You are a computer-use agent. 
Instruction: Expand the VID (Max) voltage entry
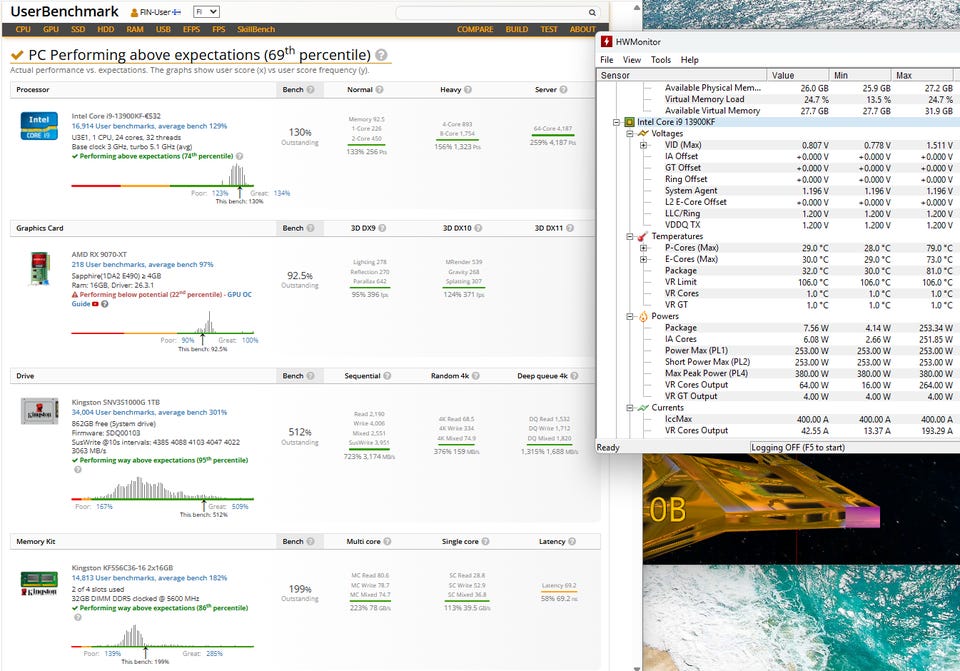pyautogui.click(x=643, y=145)
